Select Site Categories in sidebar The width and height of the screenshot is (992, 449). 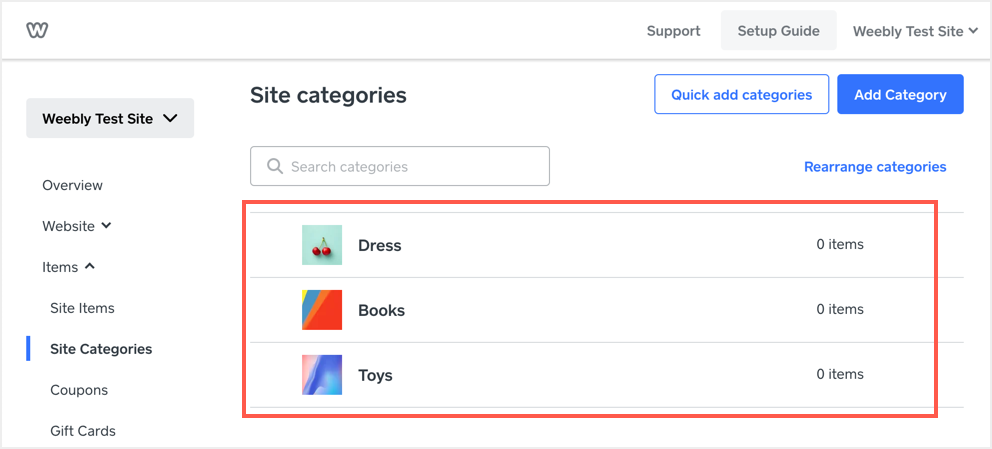[101, 349]
